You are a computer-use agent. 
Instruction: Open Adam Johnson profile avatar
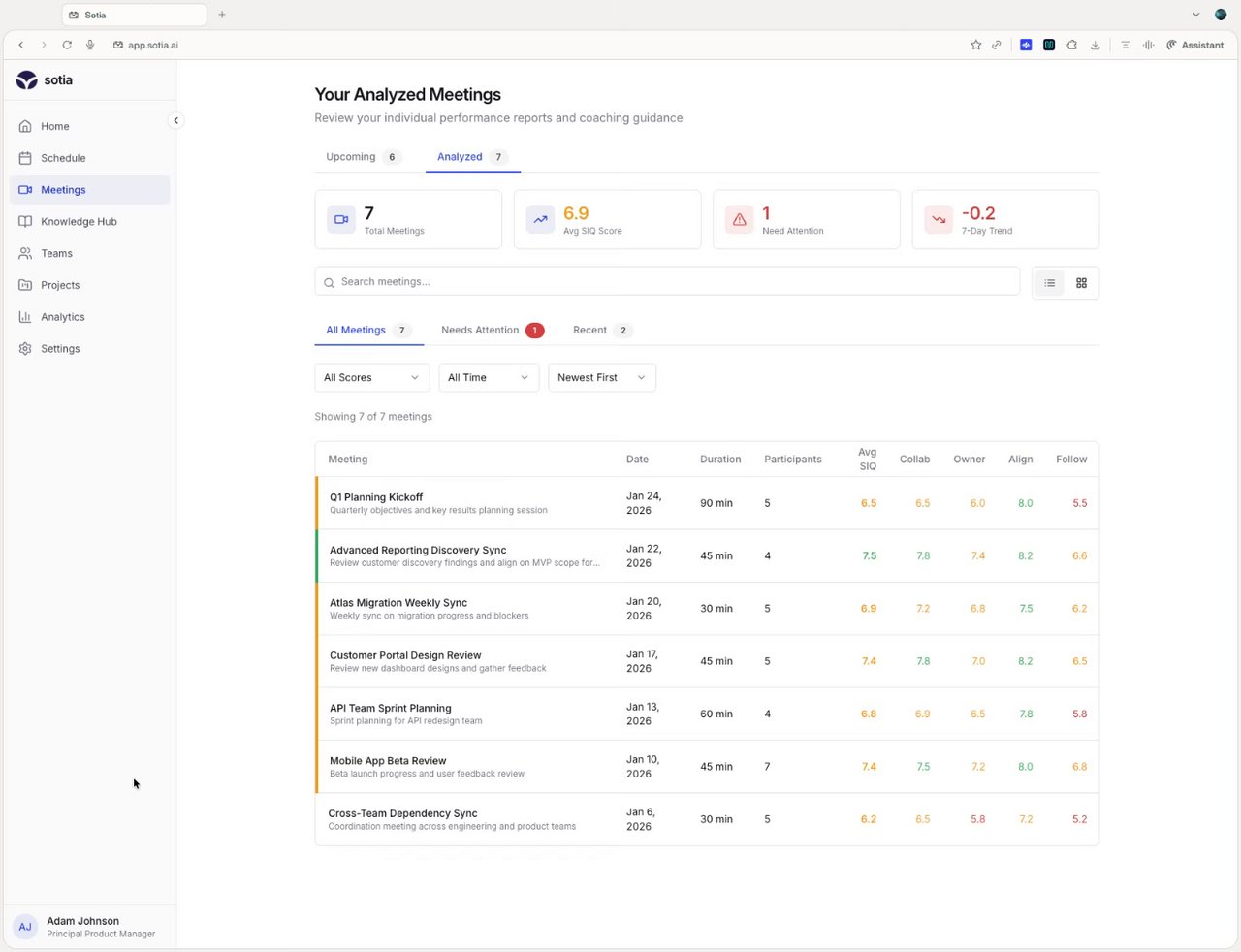coord(25,927)
